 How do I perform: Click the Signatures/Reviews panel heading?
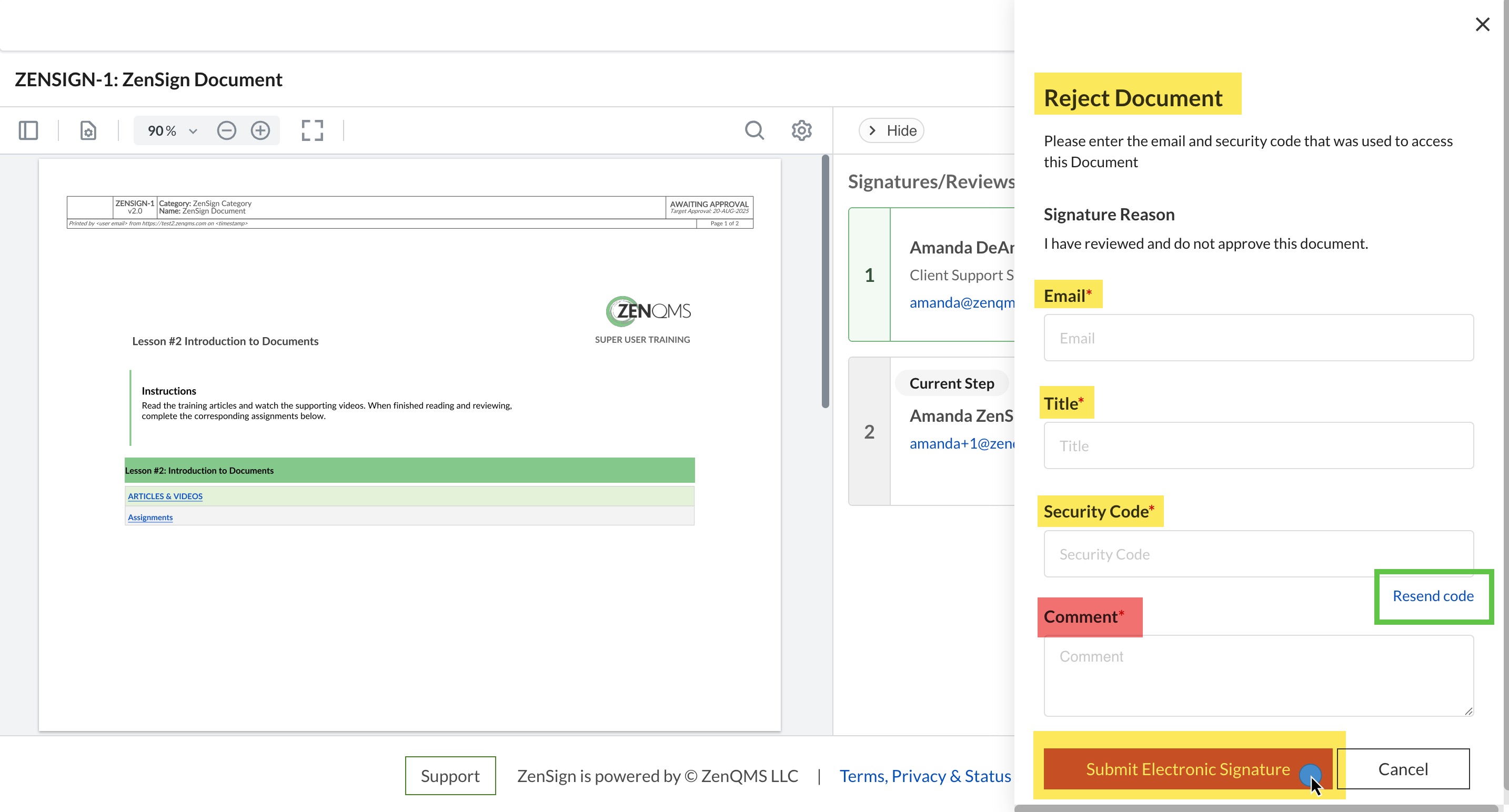tap(931, 181)
